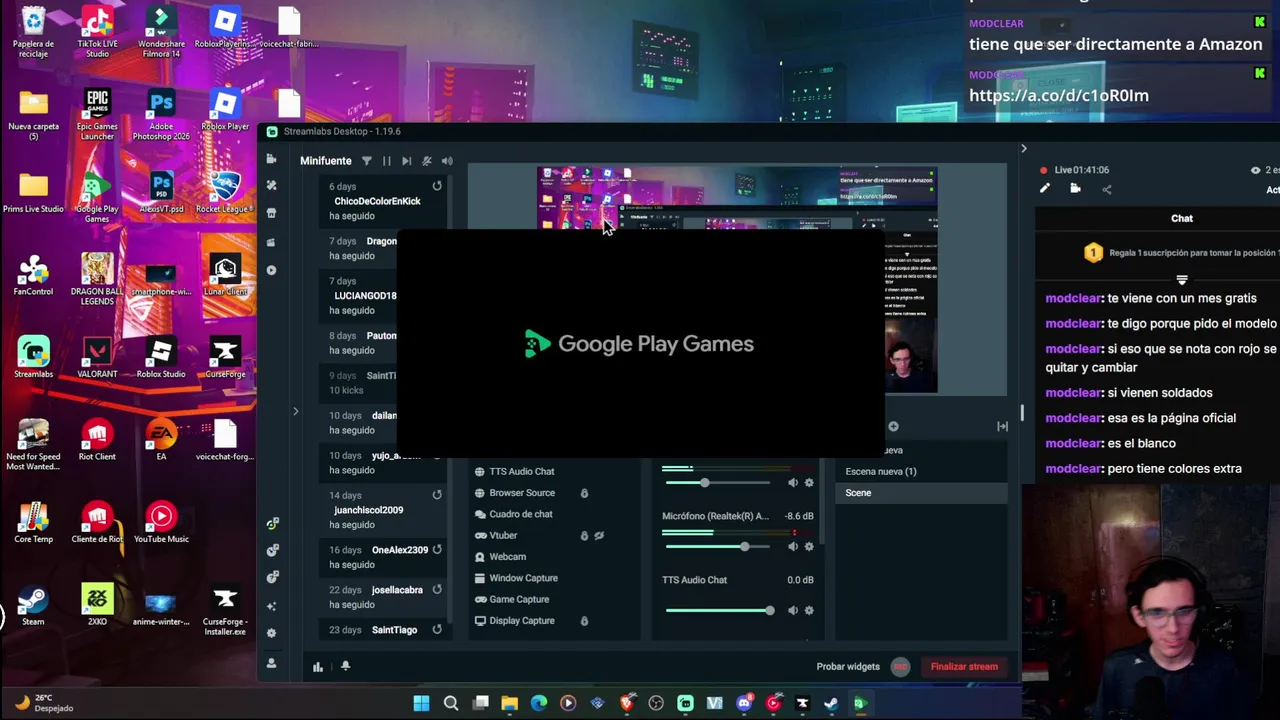The width and height of the screenshot is (1280, 720).
Task: Mute the Micrófono (Realtek) audio source
Action: point(793,547)
